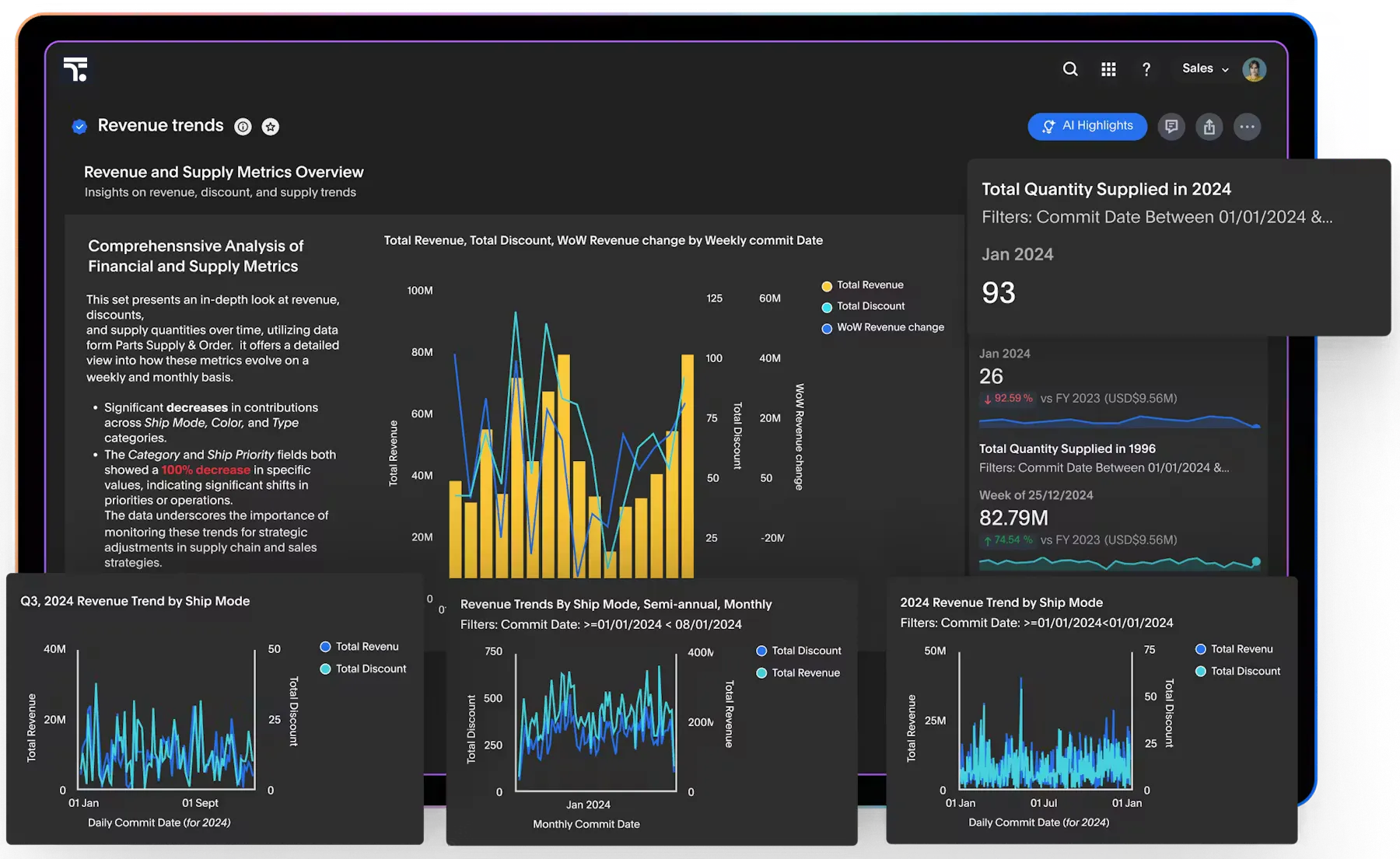Open the comments icon next to AI Highlights
1400x859 pixels.
click(x=1171, y=126)
